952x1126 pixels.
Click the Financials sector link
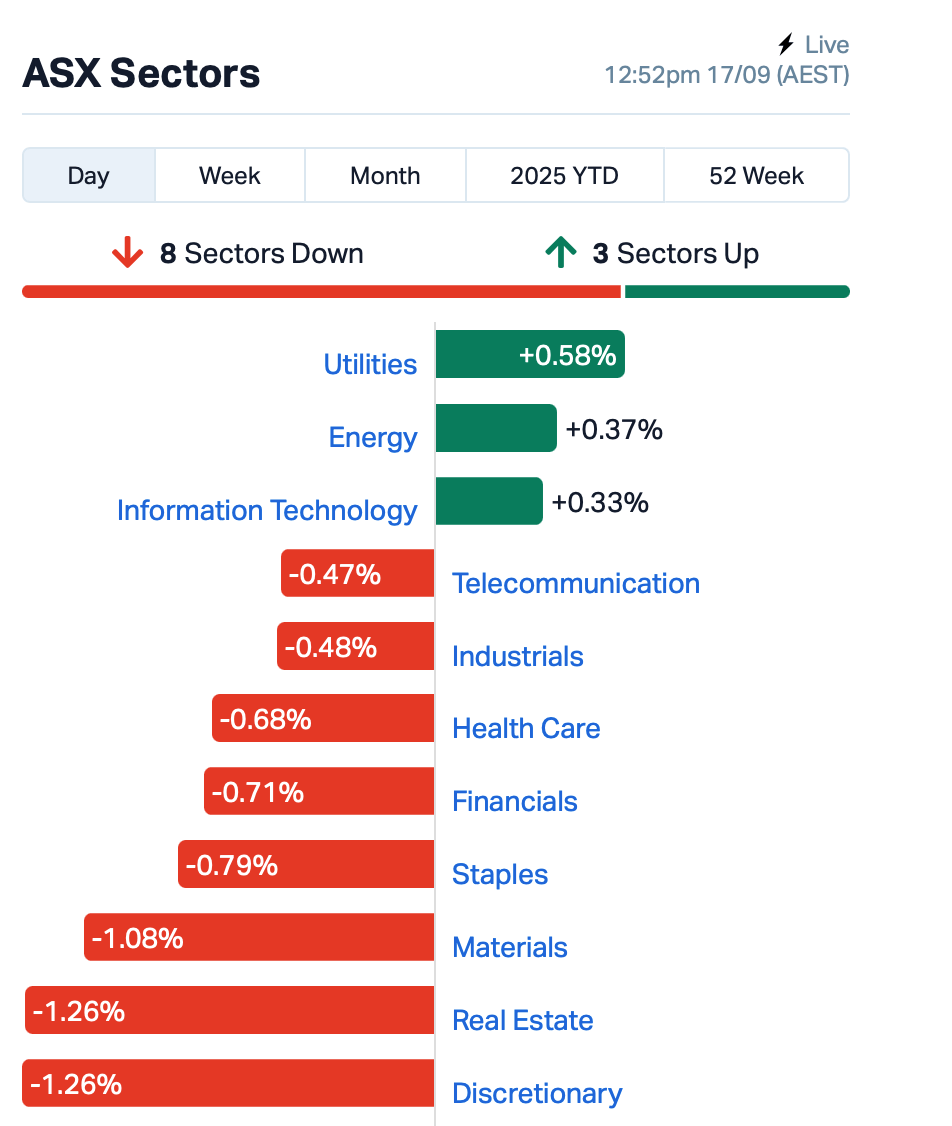point(515,801)
